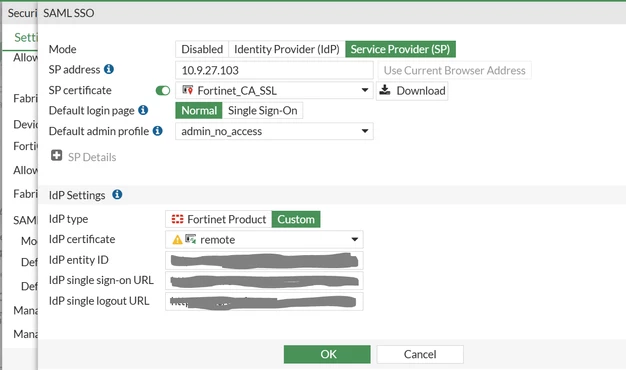Select Service Provider (SP) mode

[400, 49]
